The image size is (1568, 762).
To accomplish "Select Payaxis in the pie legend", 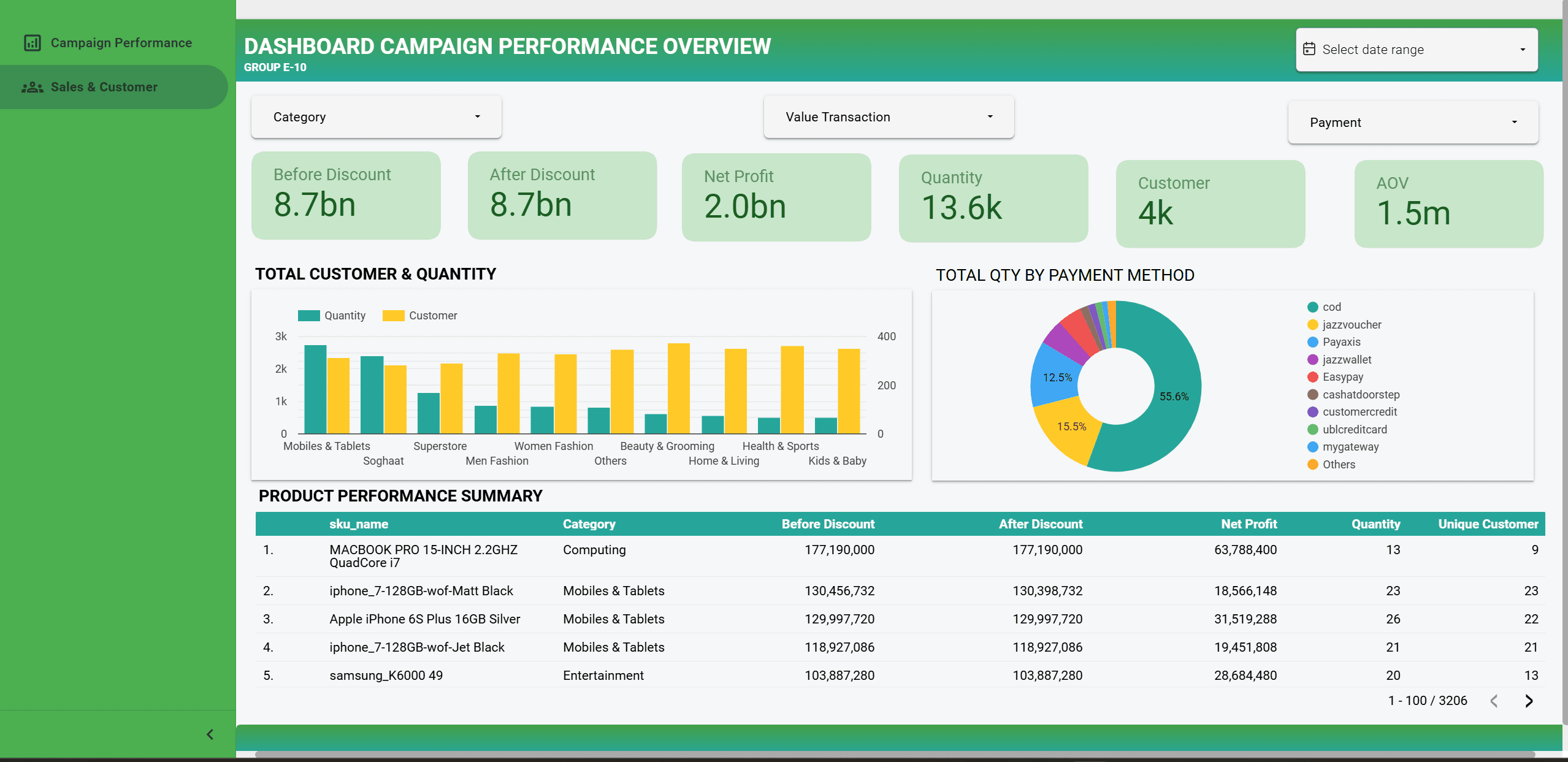I will pos(1334,342).
